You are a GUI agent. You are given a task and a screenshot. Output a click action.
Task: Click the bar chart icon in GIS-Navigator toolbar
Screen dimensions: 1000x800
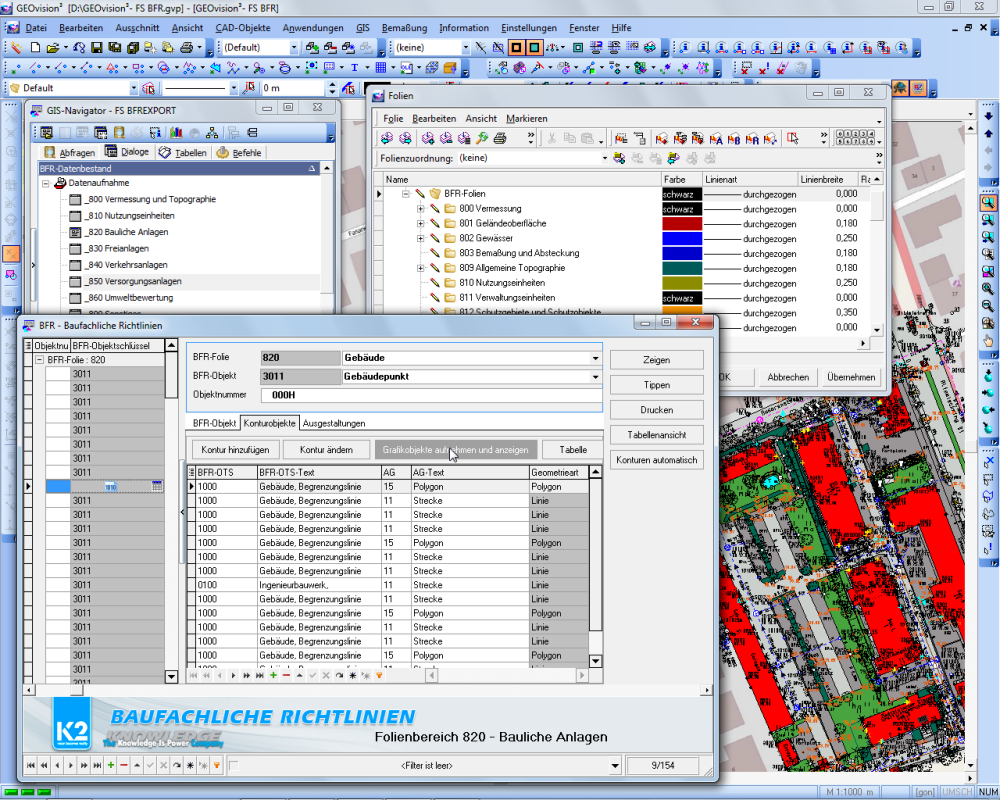coord(176,133)
